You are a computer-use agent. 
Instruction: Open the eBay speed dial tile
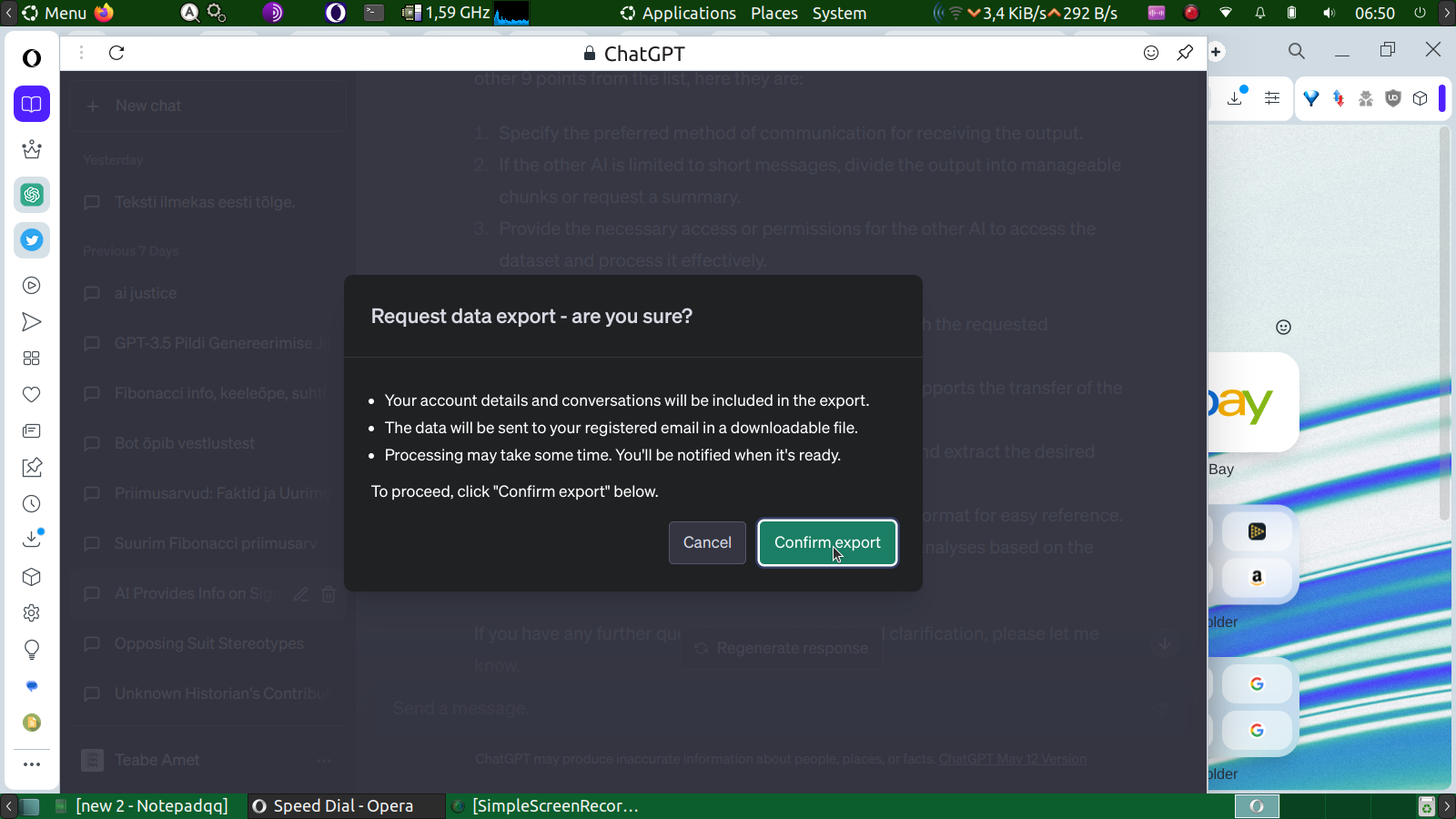click(x=1252, y=402)
